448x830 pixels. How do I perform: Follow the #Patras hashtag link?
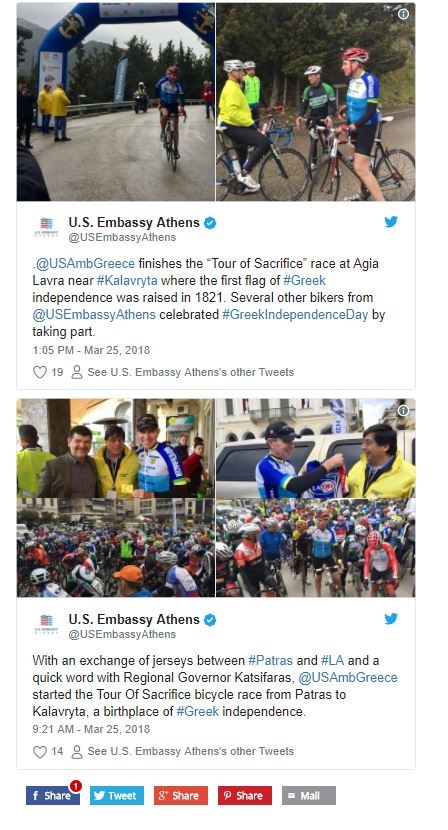point(271,661)
